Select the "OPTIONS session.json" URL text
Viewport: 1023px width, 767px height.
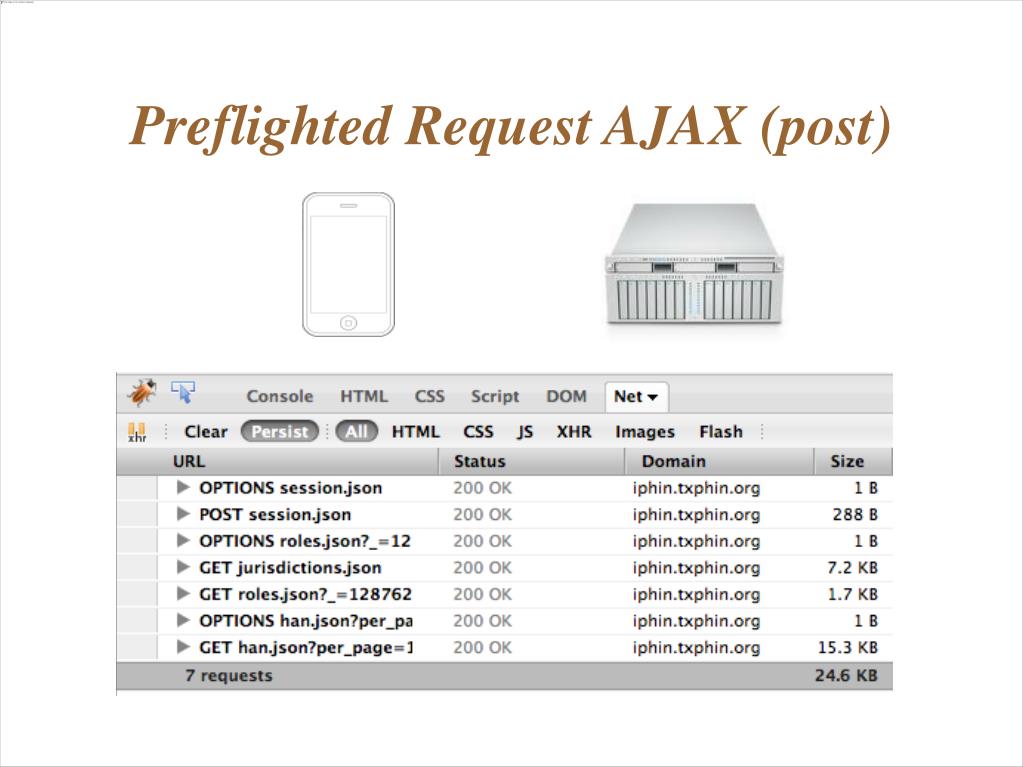click(290, 488)
